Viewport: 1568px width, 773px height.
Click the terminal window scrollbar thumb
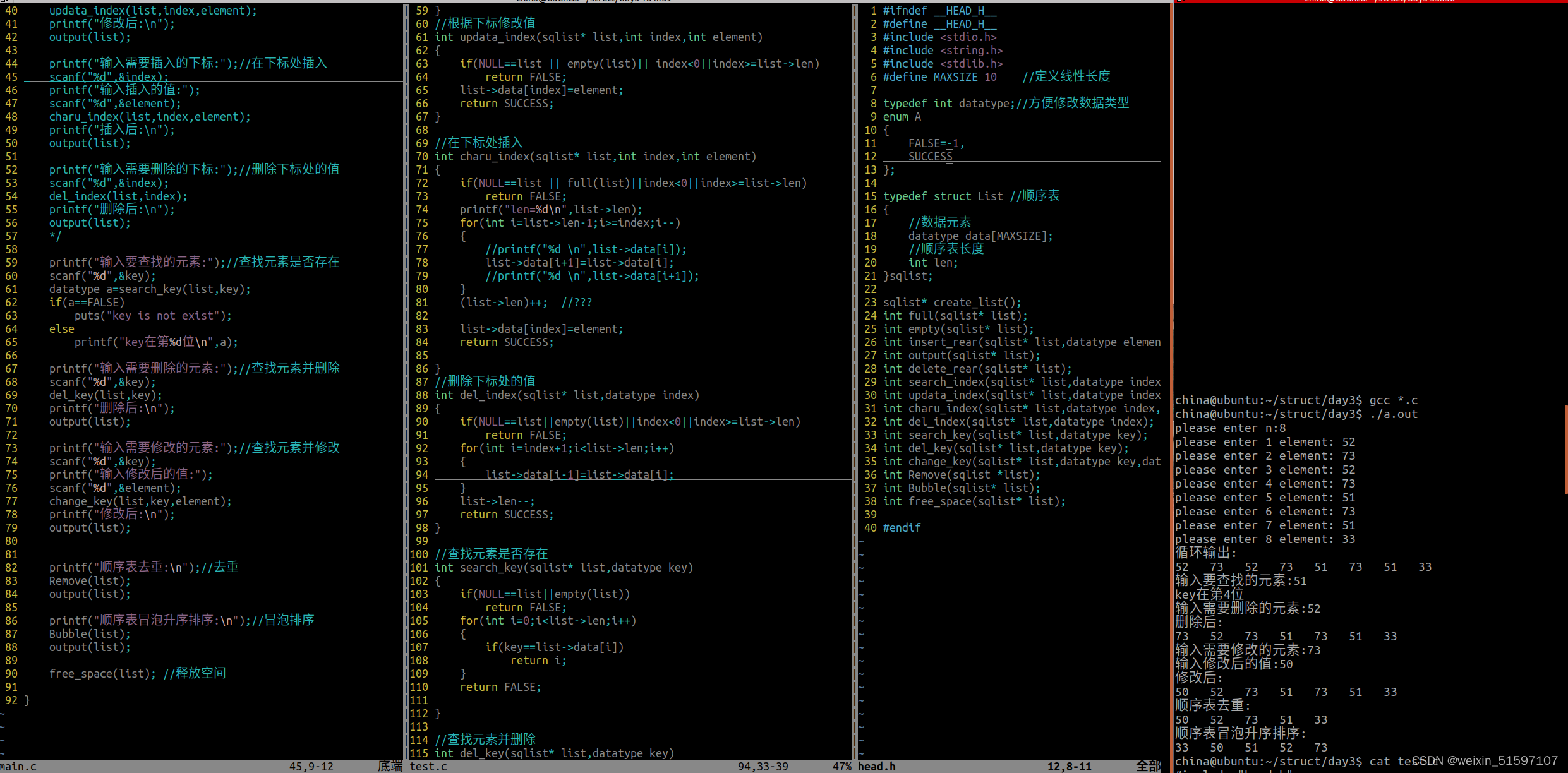(1565, 449)
